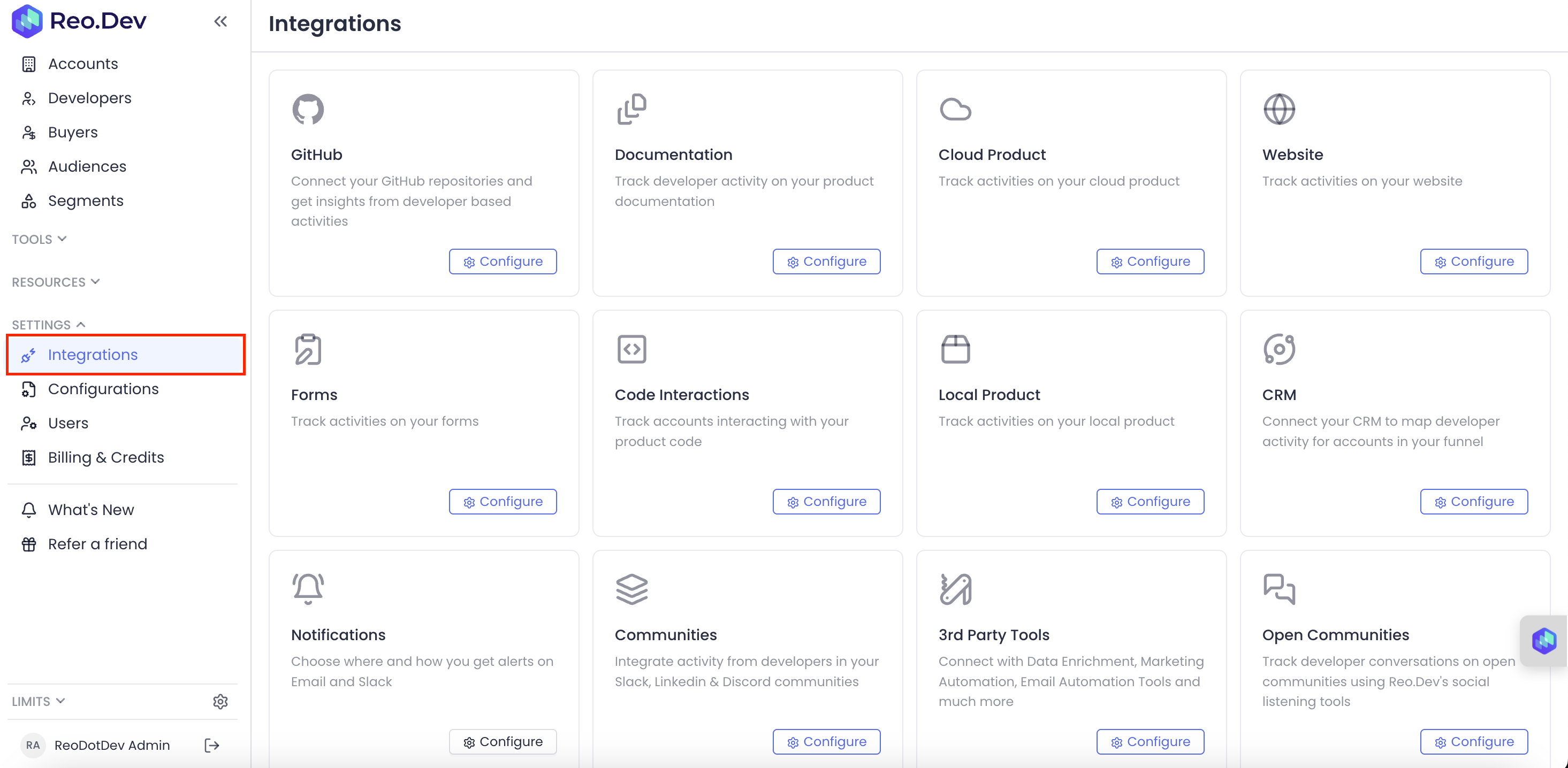
Task: Click the CRM card icon
Action: click(x=1278, y=349)
